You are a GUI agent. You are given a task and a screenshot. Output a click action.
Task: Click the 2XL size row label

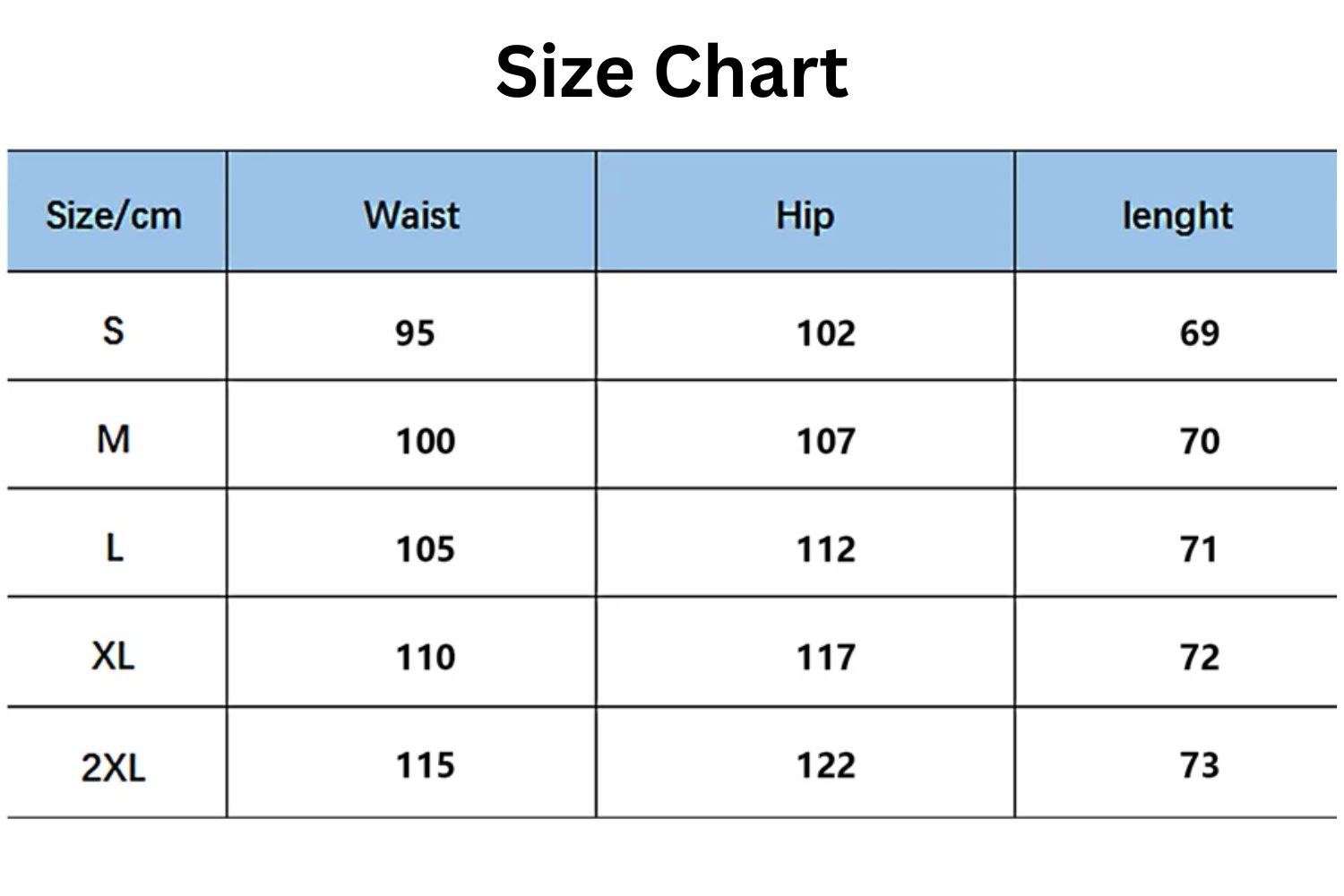click(113, 767)
